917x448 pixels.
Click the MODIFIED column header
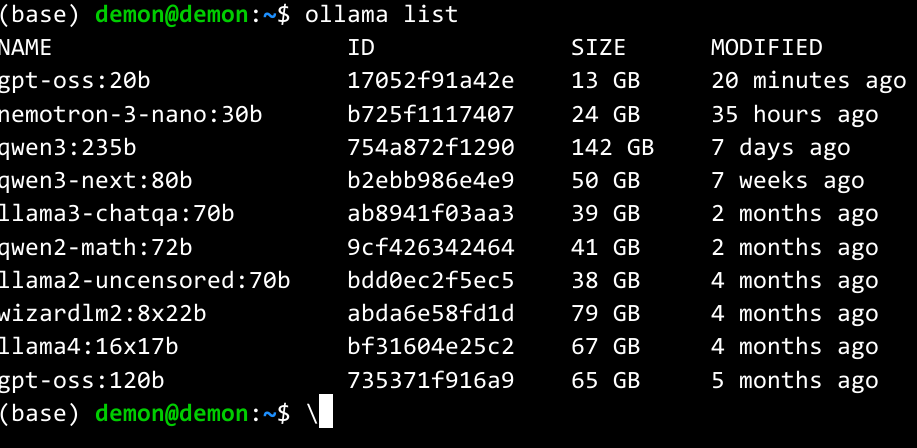coord(766,47)
